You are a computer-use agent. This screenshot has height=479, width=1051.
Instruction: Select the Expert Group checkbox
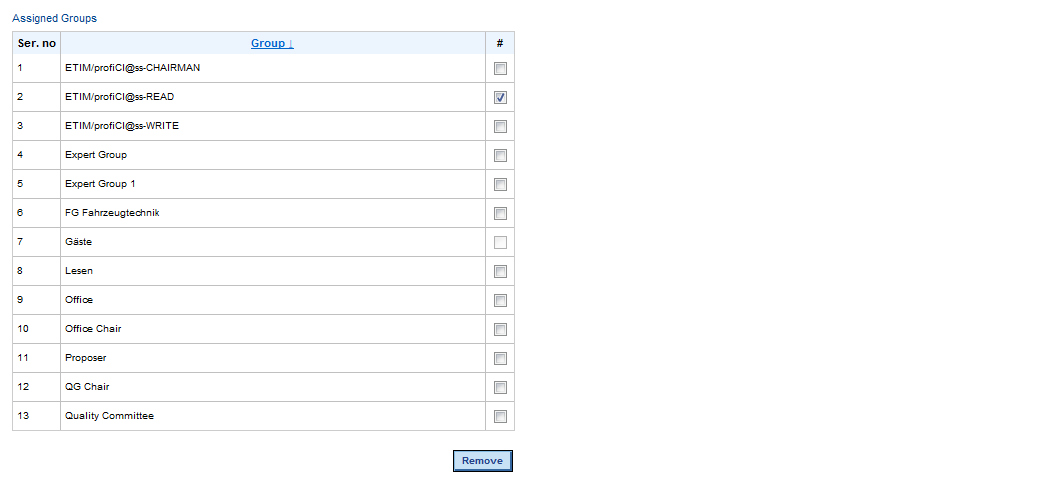pos(500,156)
